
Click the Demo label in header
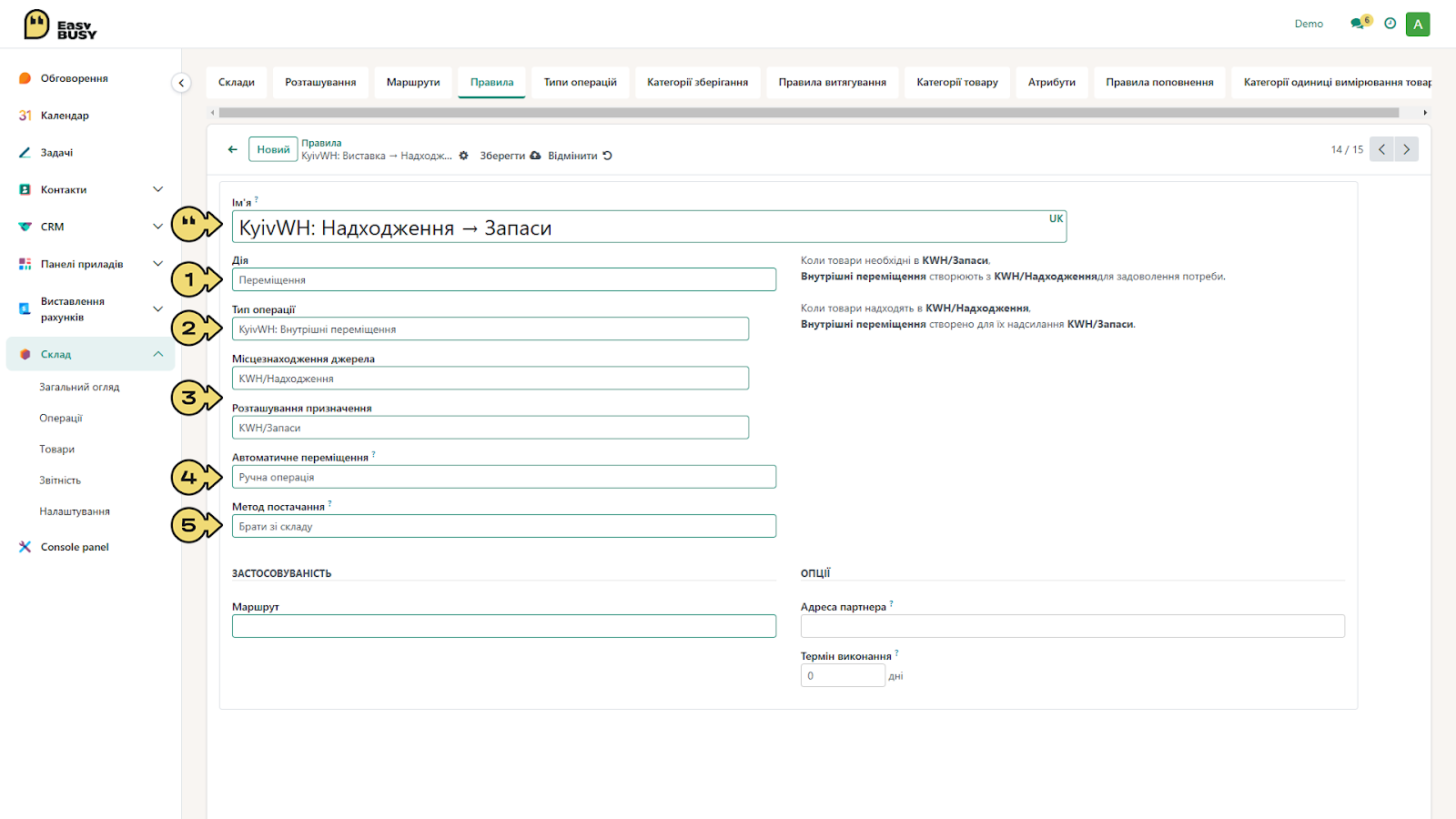point(1309,24)
